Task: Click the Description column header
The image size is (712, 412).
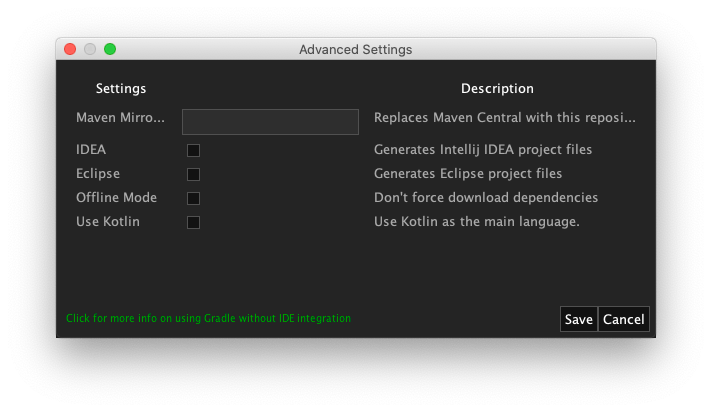Action: 497,89
